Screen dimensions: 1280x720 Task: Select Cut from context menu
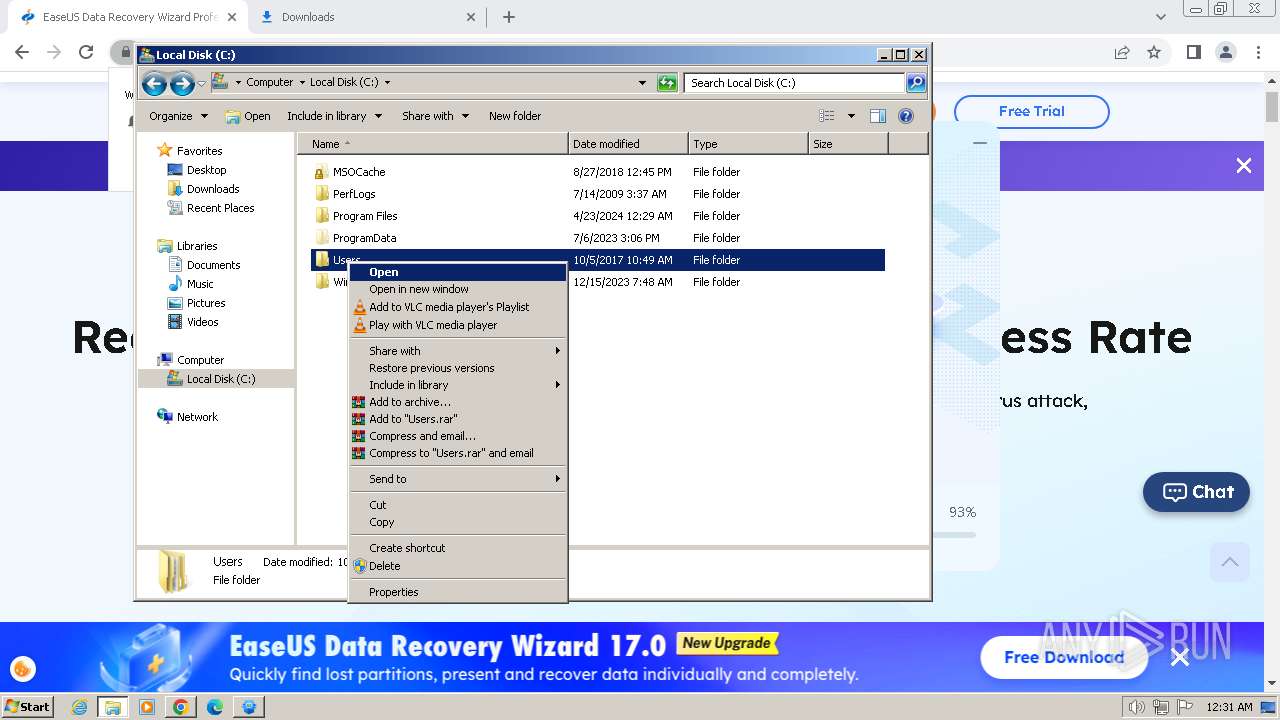pos(457,505)
